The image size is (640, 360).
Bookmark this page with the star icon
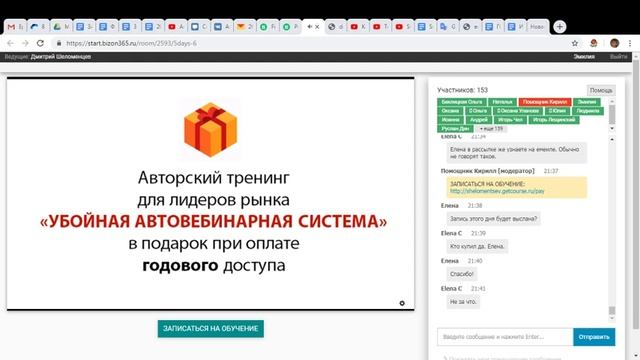click(575, 43)
